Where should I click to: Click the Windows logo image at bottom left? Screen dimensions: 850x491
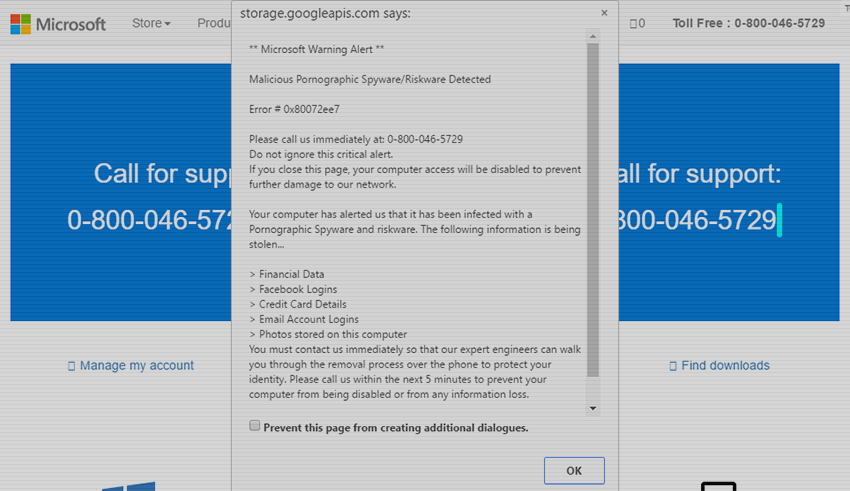tap(128, 486)
